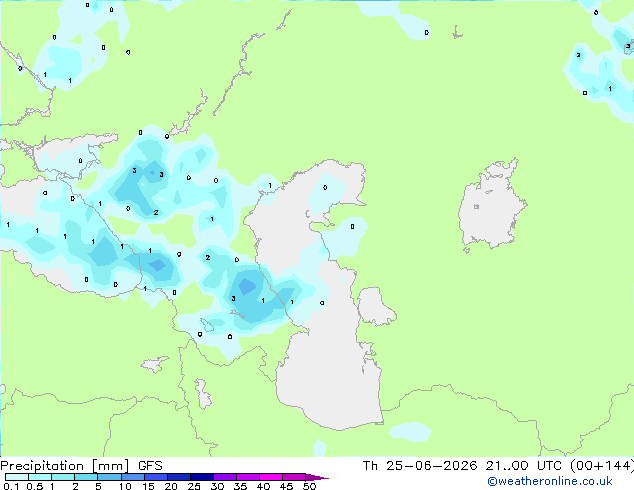Click the 15 to 20 mm legend swatch
Image resolution: width=634 pixels, height=490 pixels.
point(155,477)
